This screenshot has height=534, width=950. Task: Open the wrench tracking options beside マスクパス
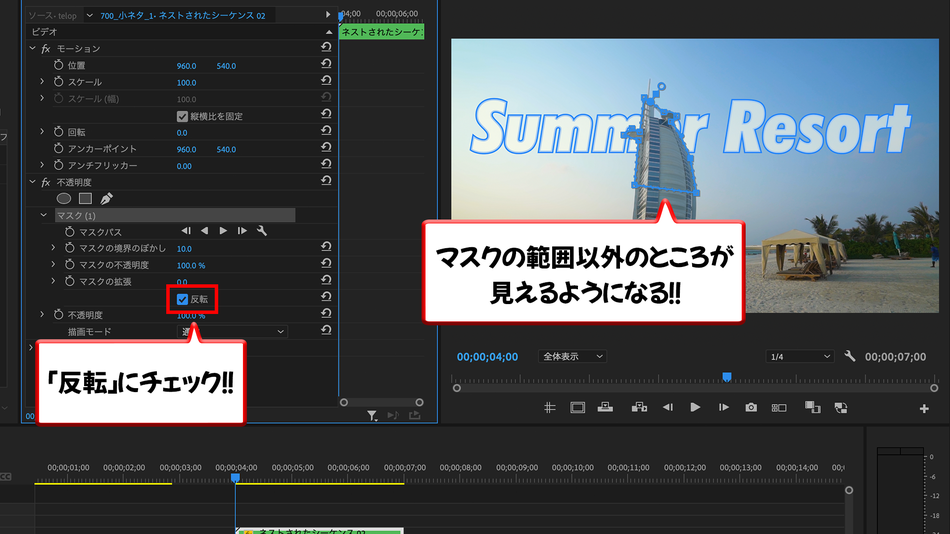pos(262,231)
